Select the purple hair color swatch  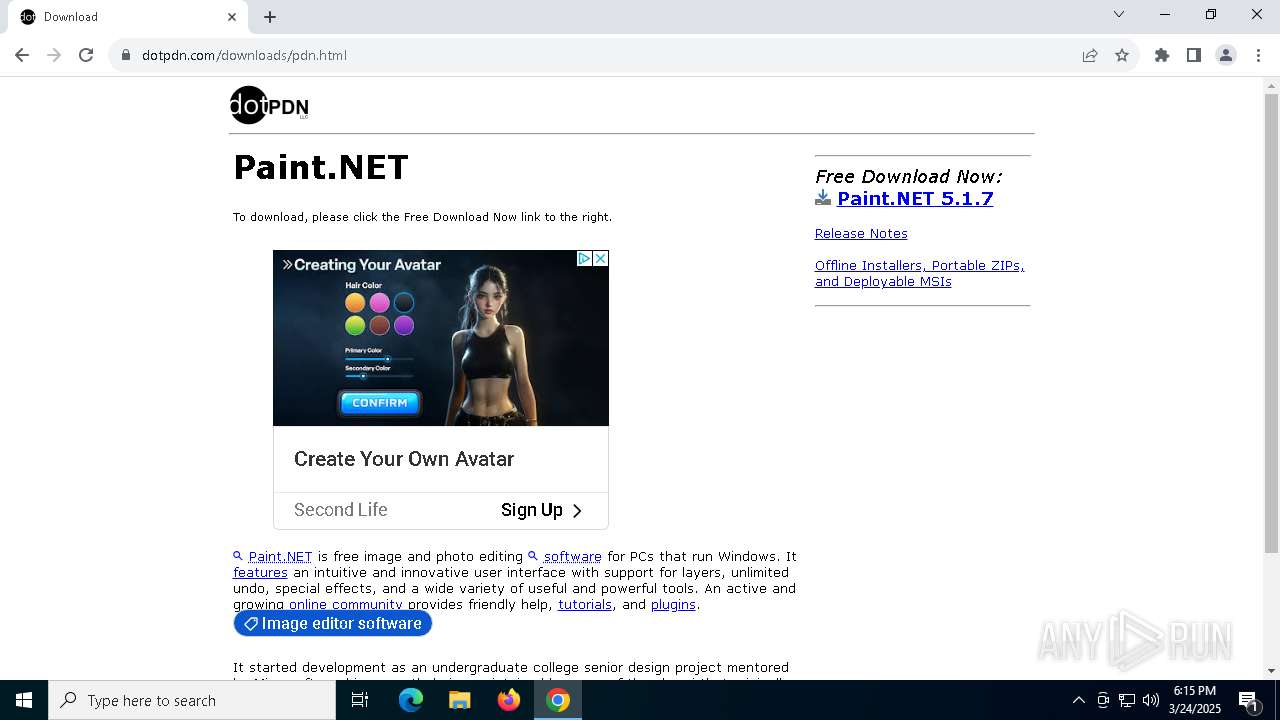click(x=404, y=326)
